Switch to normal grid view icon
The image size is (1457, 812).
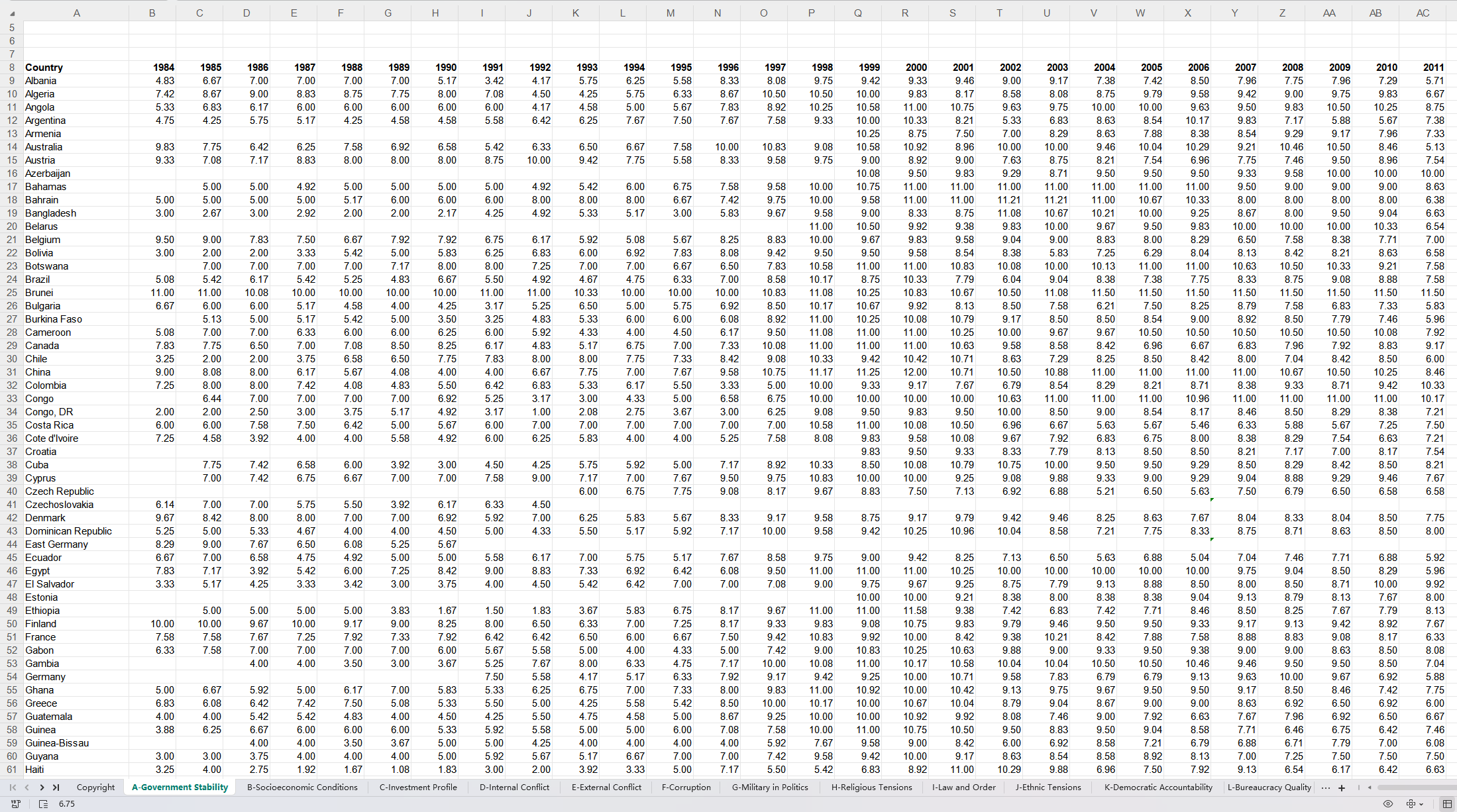1447,803
